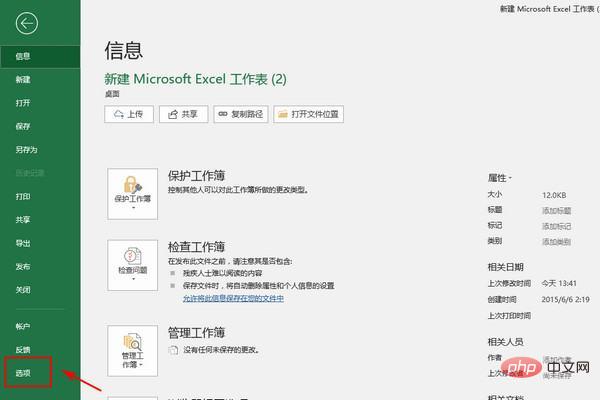Click the link chain icon
The height and width of the screenshot is (400, 600).
[x=223, y=114]
